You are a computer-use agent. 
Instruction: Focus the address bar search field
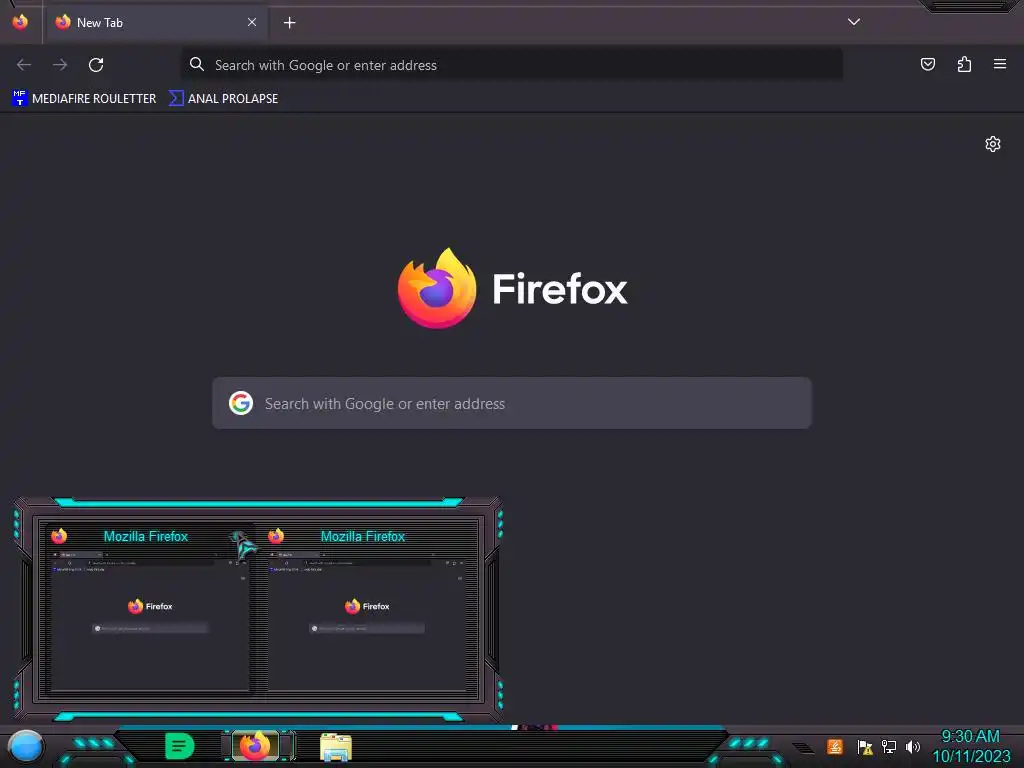coord(511,65)
